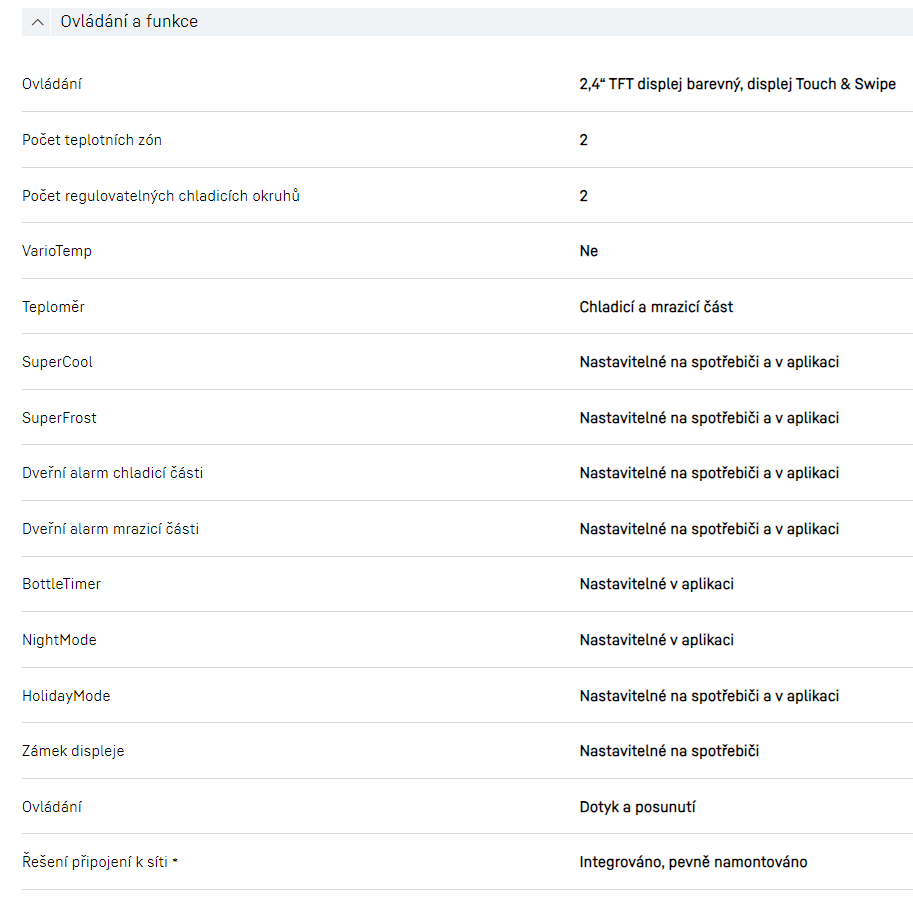The height and width of the screenshot is (901, 913).
Task: Click the asterisk footnote marker after Řešení připojení k síti
Action: tap(175, 861)
